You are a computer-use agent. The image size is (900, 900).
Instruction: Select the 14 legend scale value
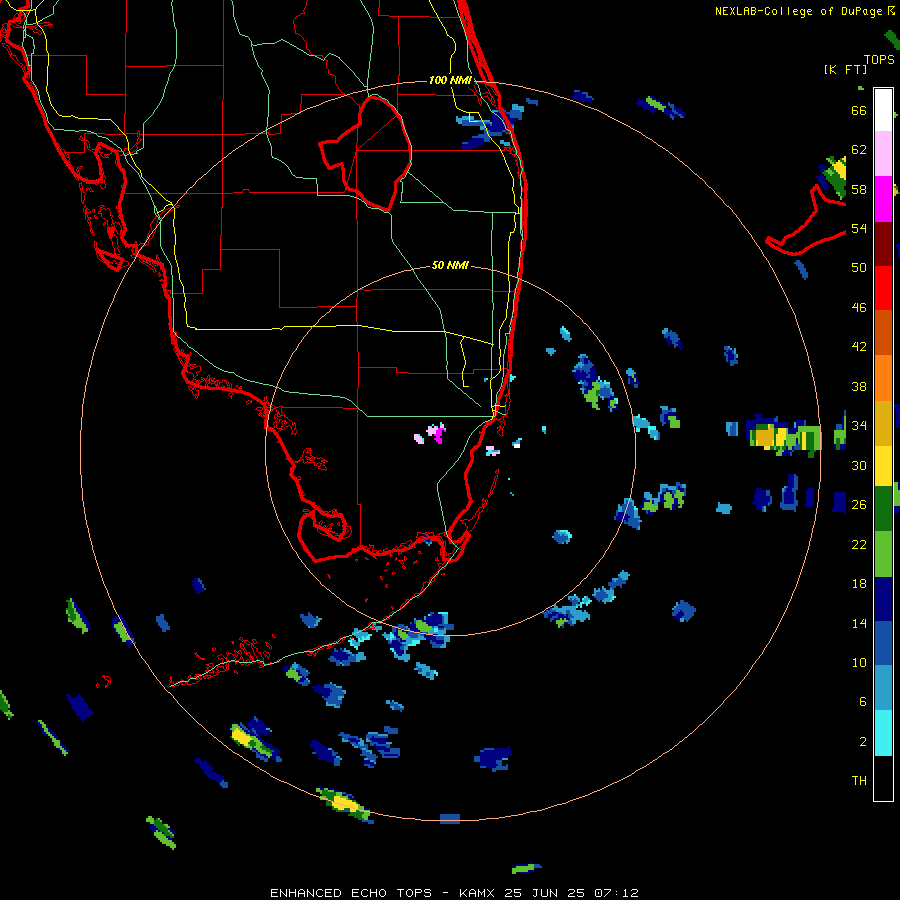pos(859,623)
